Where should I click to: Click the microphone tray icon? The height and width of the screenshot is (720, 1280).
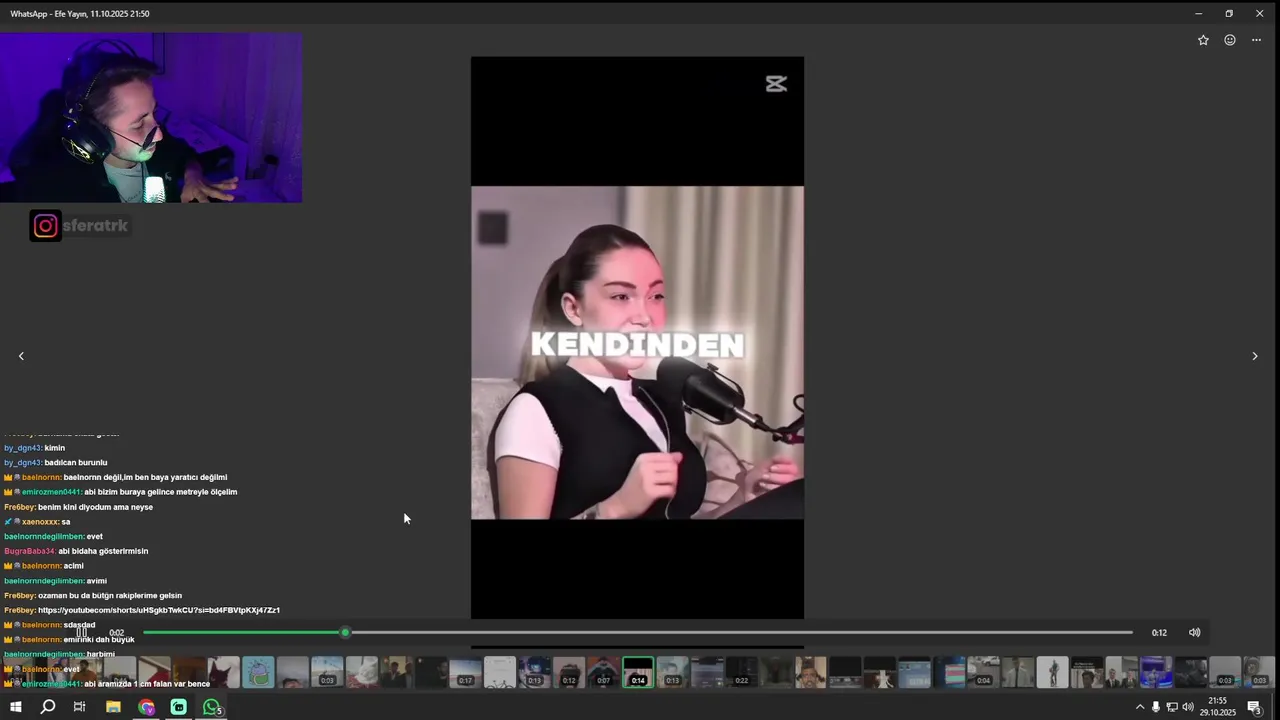(x=1156, y=707)
